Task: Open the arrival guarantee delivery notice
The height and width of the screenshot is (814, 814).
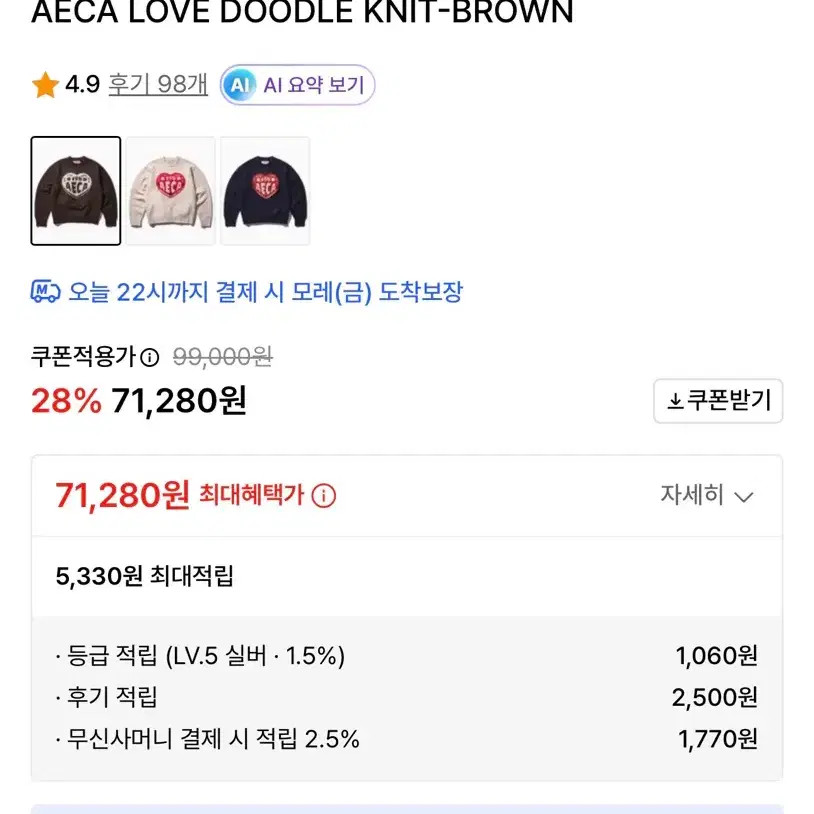Action: click(x=265, y=292)
